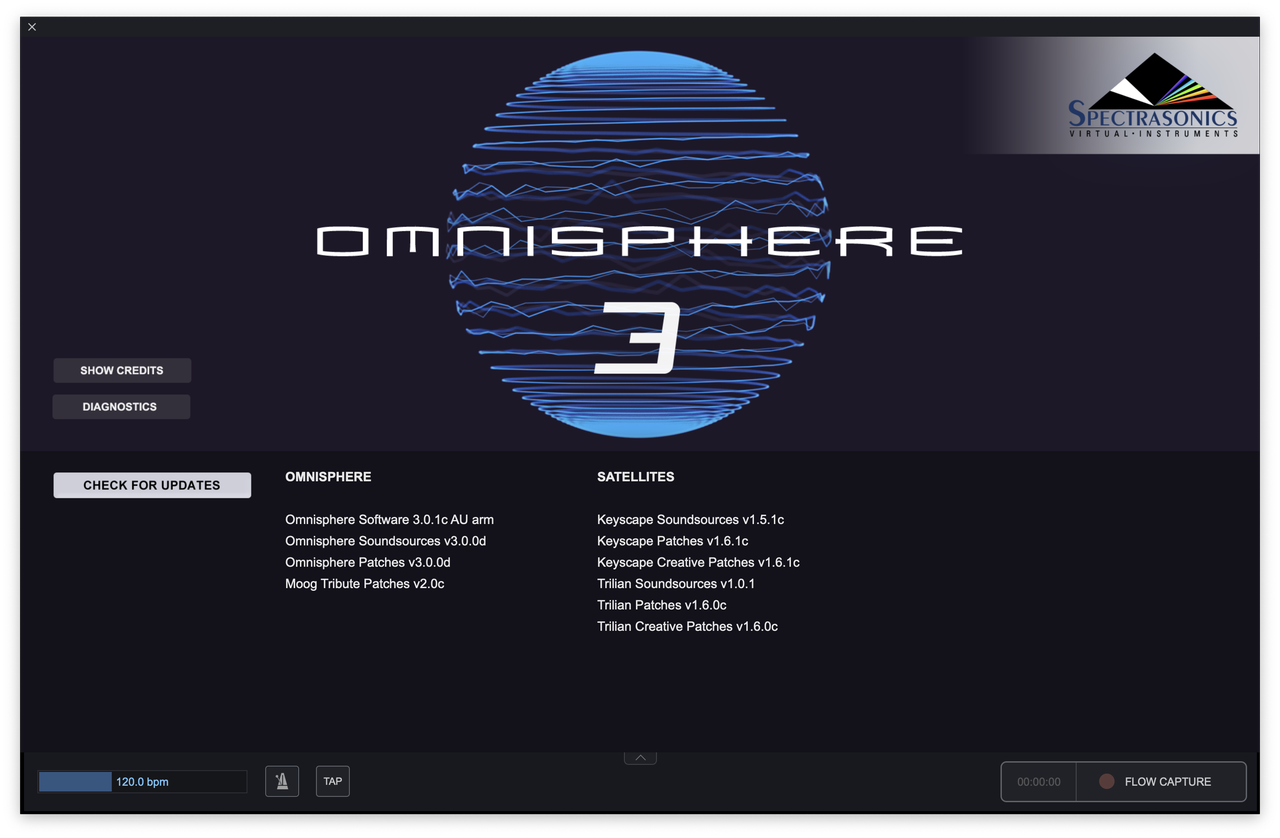This screenshot has width=1280, height=838.
Task: Select Trilian Soundsources v1.0.1 text
Action: [x=676, y=584]
